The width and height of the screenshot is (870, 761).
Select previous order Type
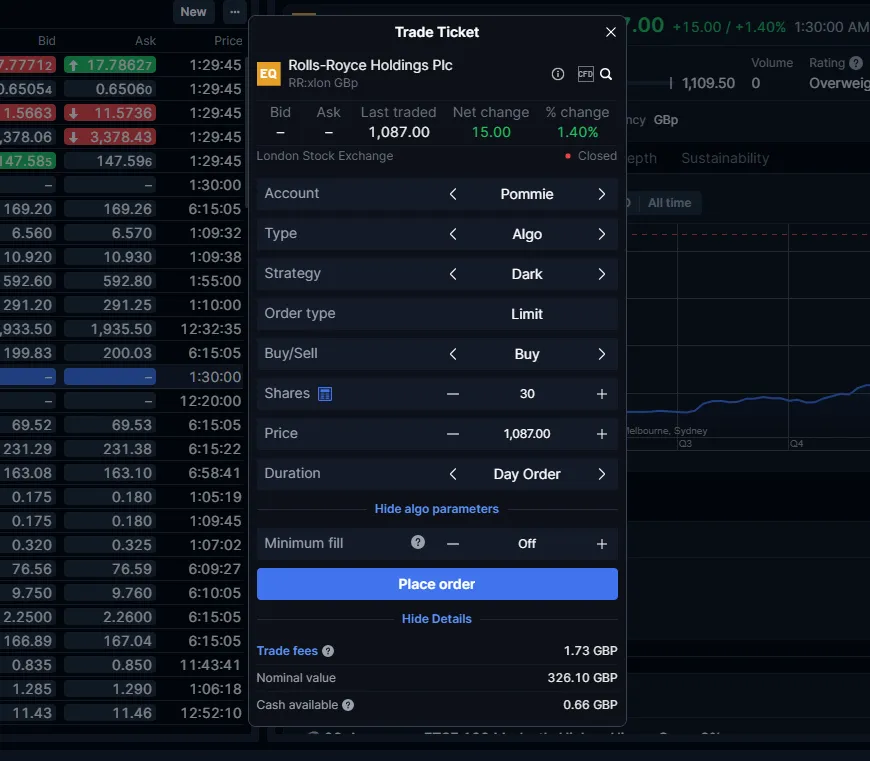click(453, 234)
